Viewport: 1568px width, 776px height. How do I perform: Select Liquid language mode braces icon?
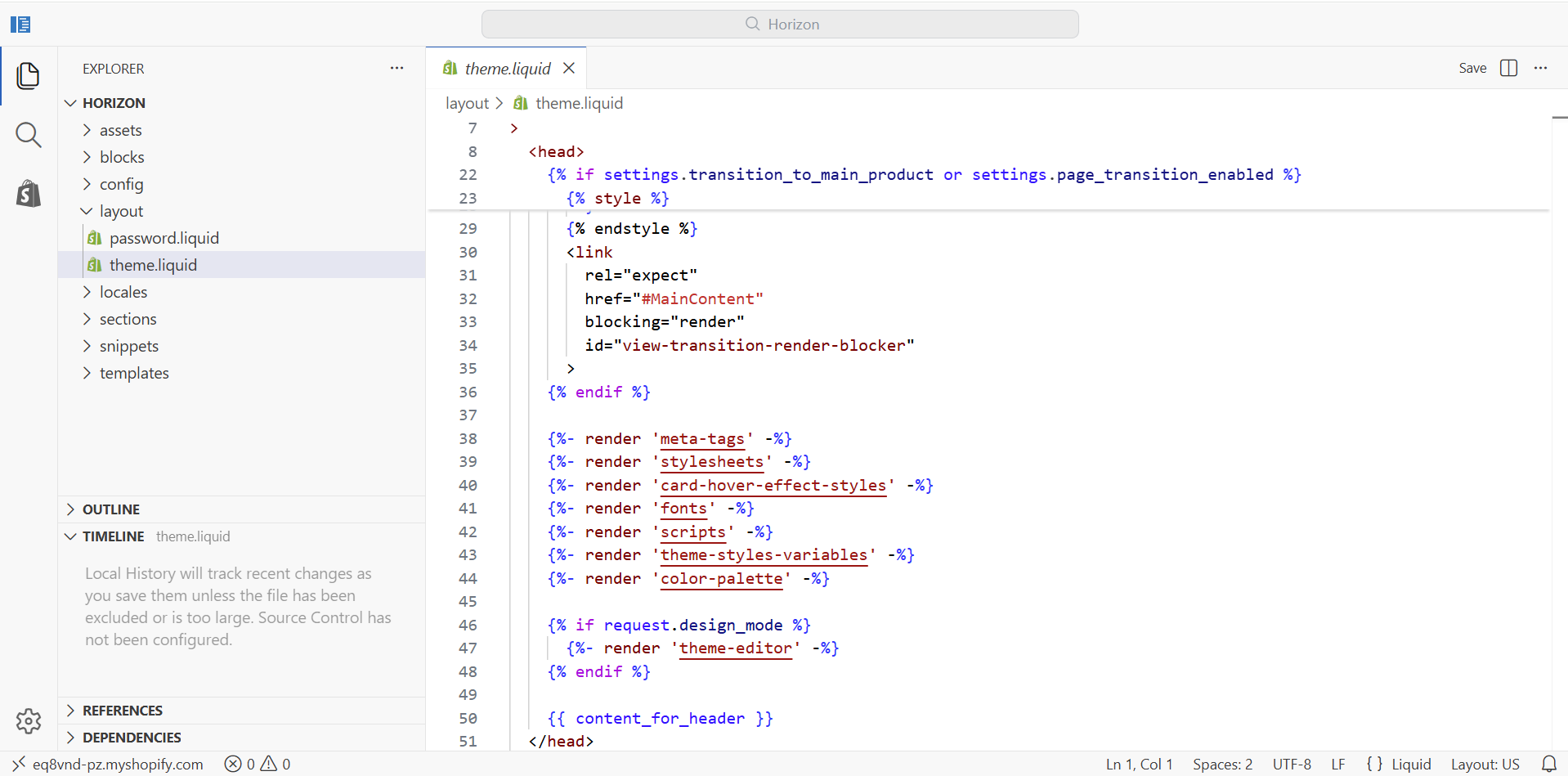(1375, 764)
